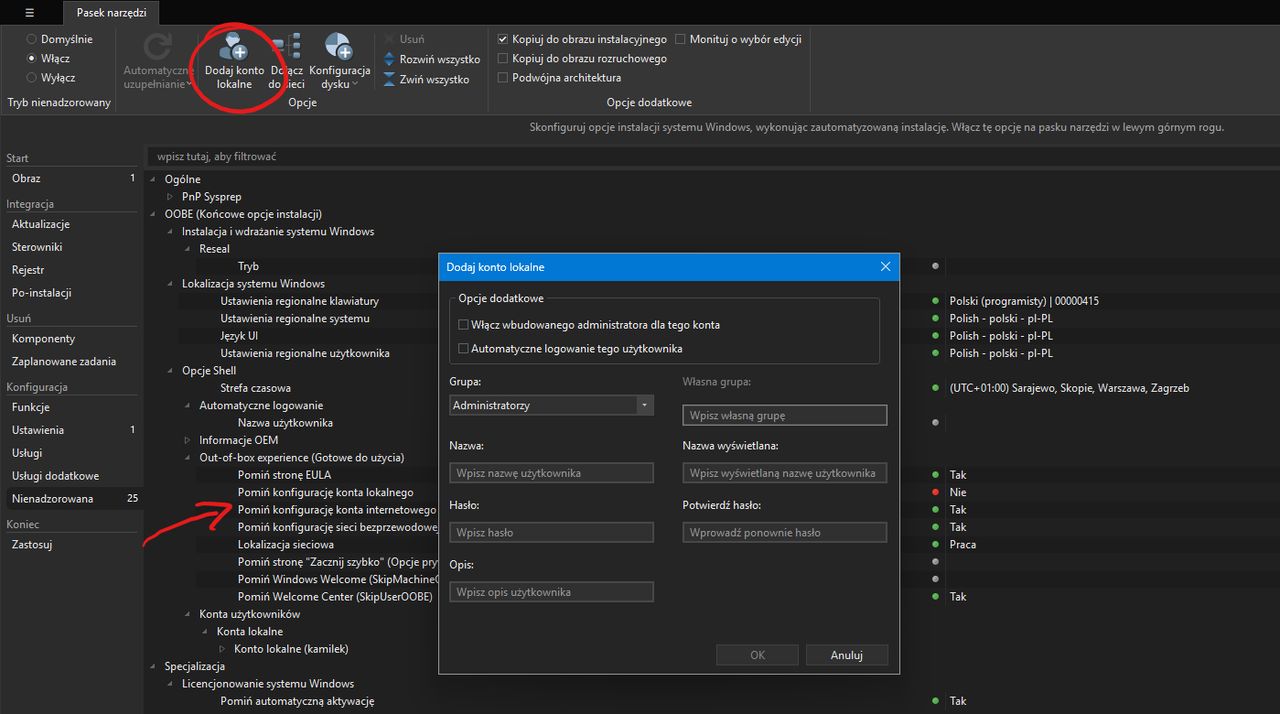Close the Dodaj konto lokalne dialog
The image size is (1280, 714).
885,267
